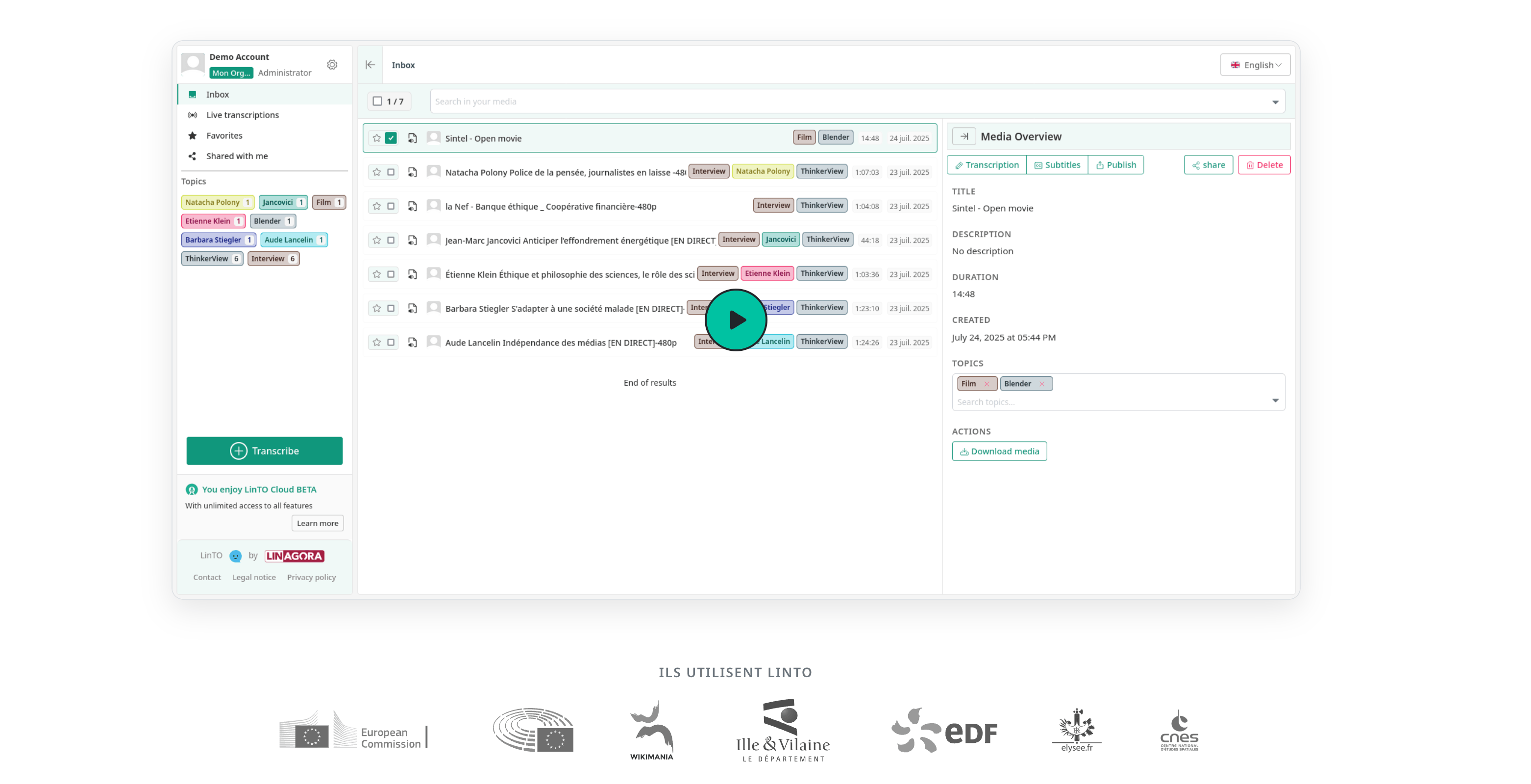1531x784 pixels.
Task: Expand media search filter dropdown arrow
Action: 1276,102
